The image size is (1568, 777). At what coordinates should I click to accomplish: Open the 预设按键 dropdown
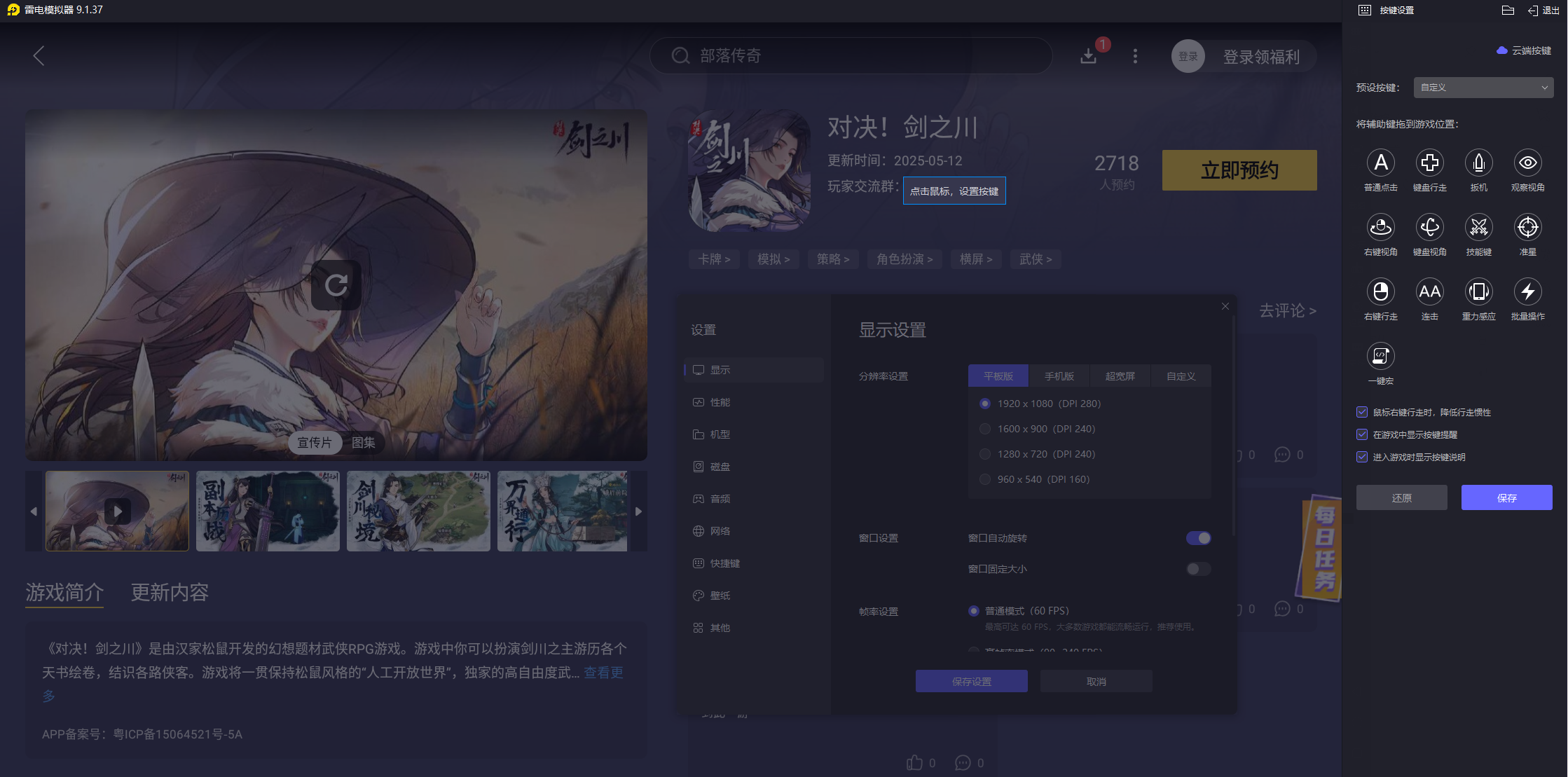[1483, 88]
